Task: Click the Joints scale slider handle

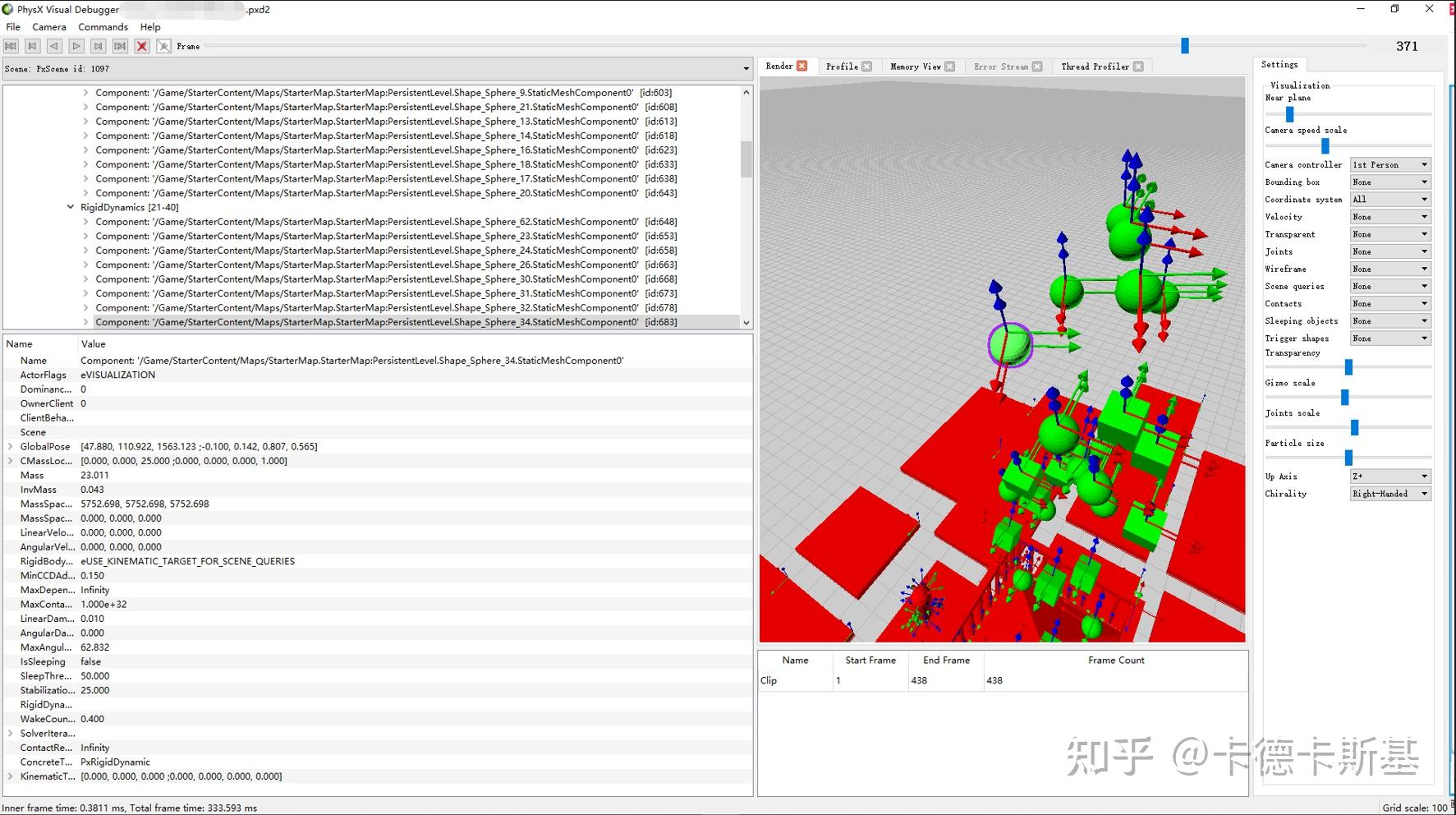Action: pos(1354,428)
